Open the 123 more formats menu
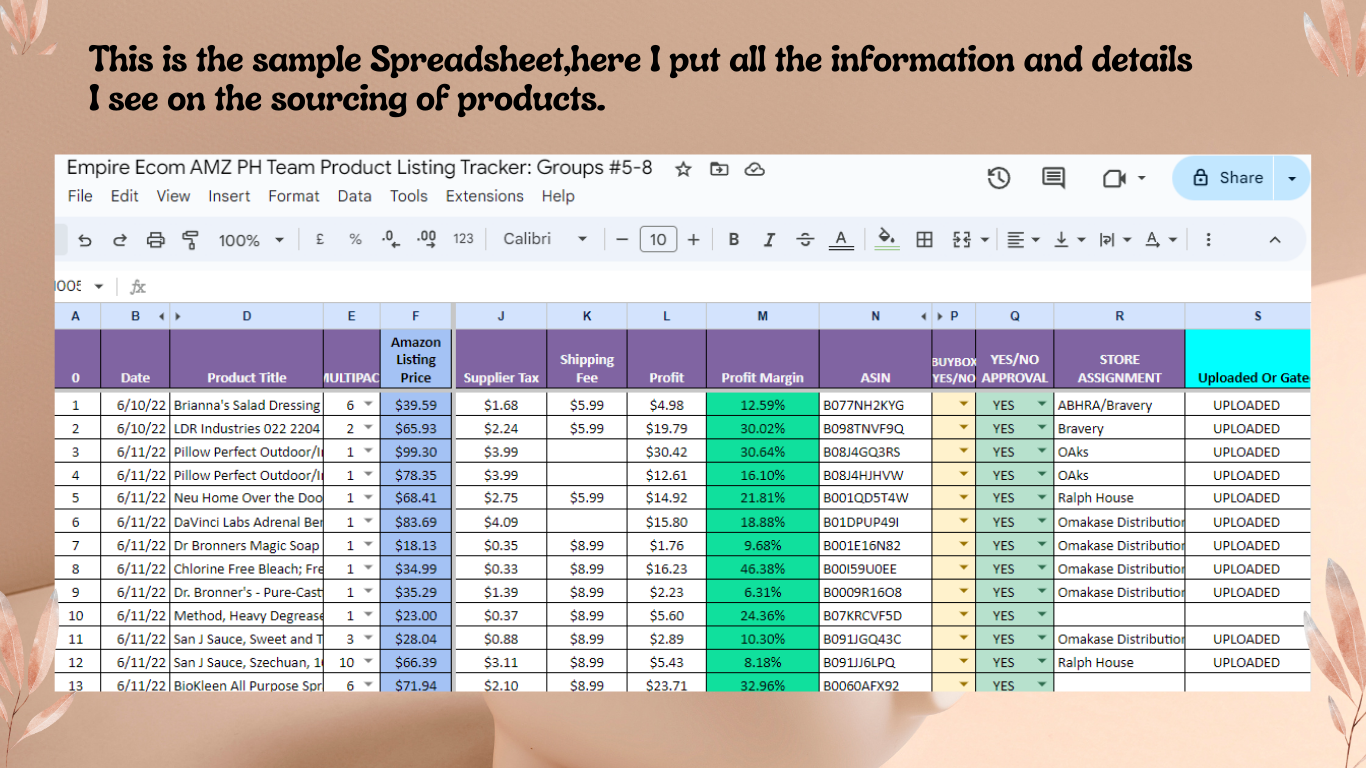Screen dimensions: 1366x768 pyautogui.click(x=463, y=240)
